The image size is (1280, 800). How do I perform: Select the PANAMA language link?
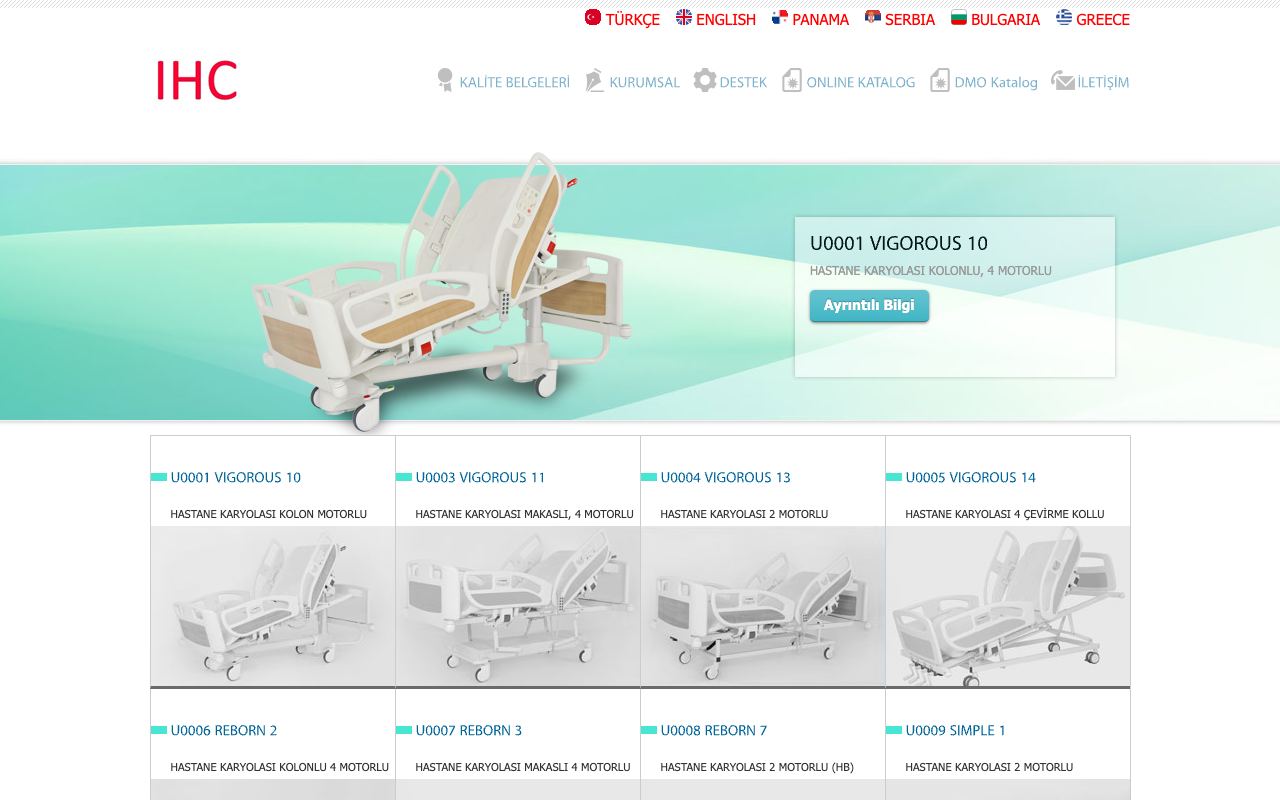click(821, 19)
